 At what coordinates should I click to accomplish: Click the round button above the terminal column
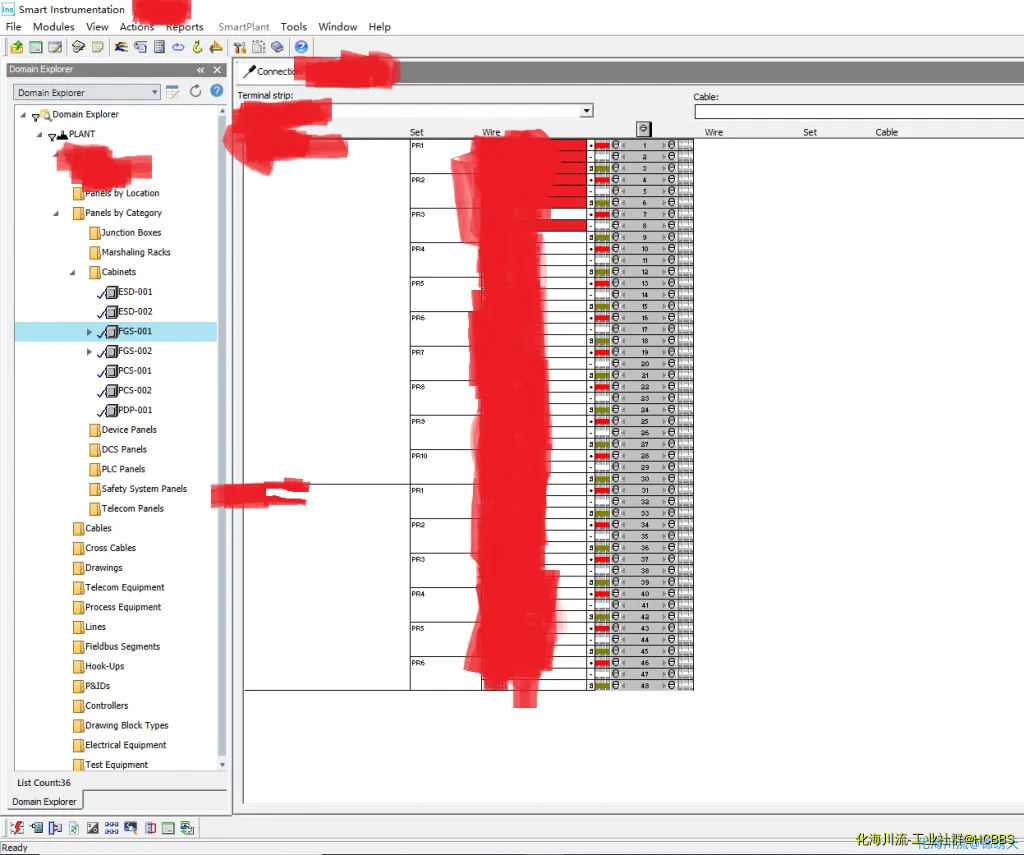point(643,129)
